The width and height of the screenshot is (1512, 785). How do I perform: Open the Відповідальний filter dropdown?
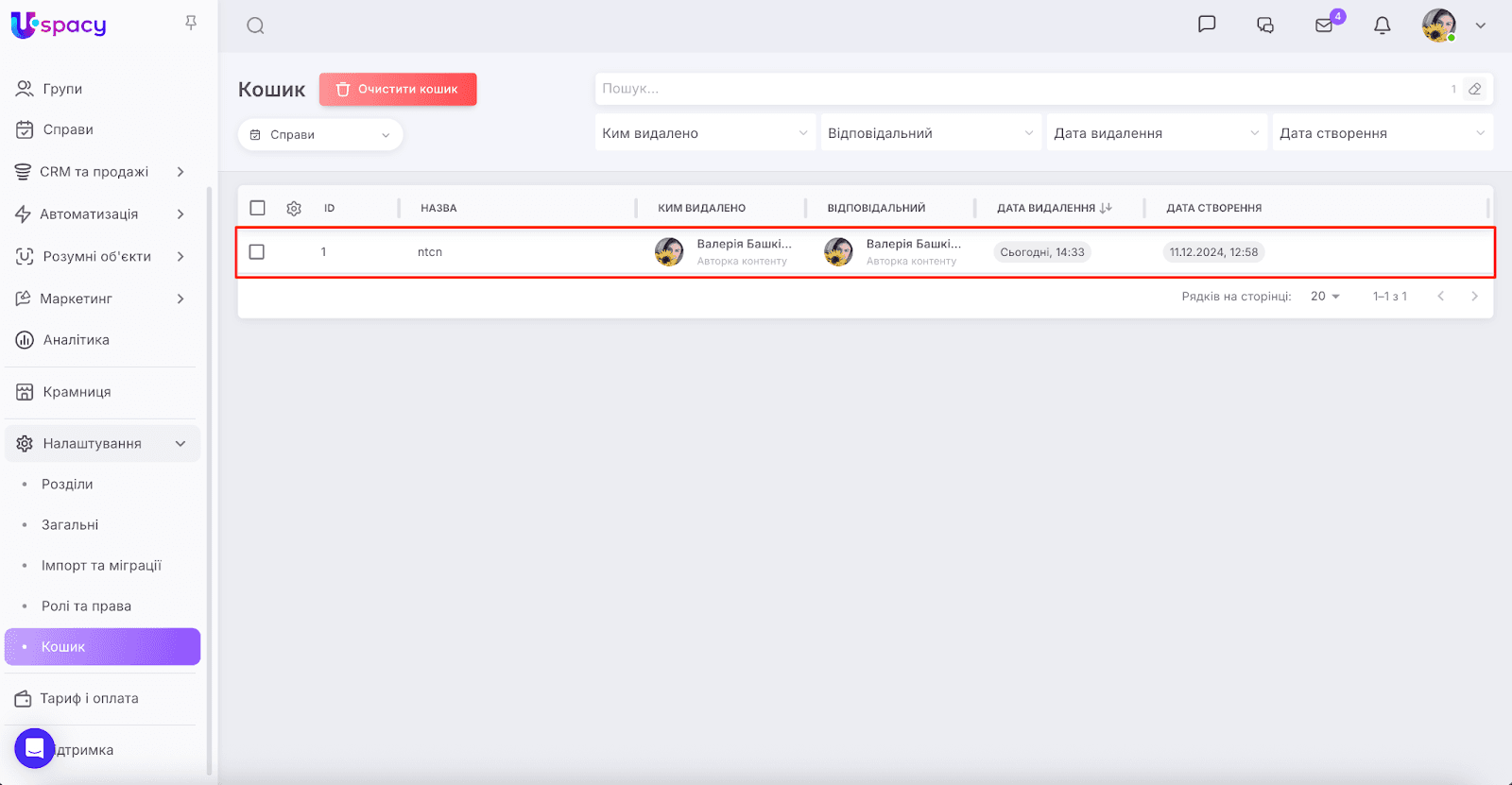pyautogui.click(x=931, y=133)
